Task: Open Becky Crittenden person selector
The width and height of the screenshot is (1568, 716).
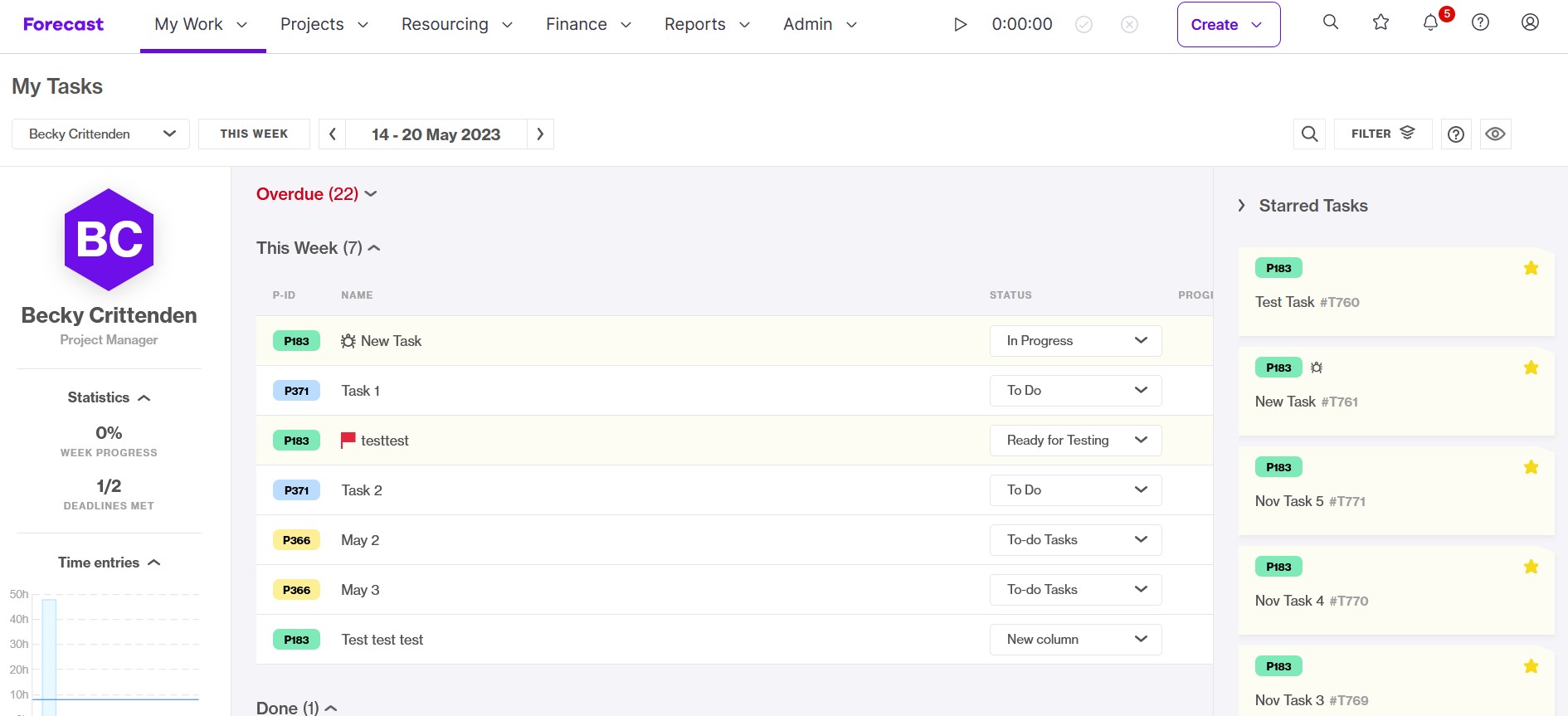Action: coord(100,134)
